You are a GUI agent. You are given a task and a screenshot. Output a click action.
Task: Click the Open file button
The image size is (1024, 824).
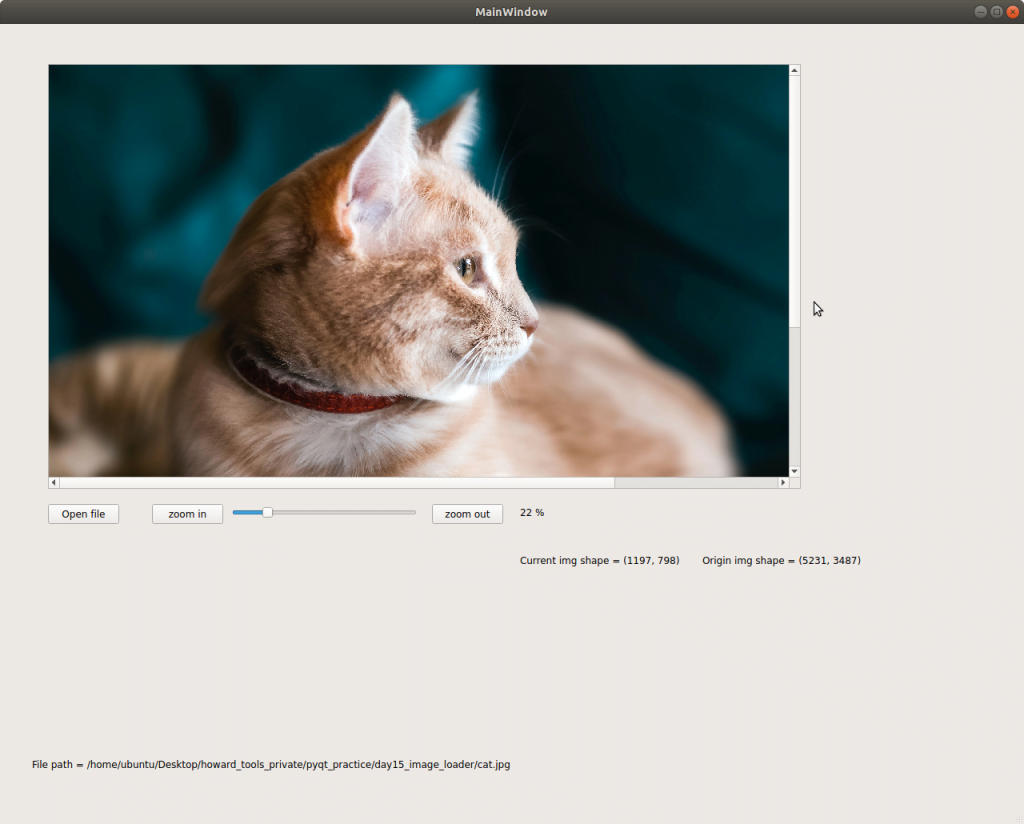[x=83, y=514]
